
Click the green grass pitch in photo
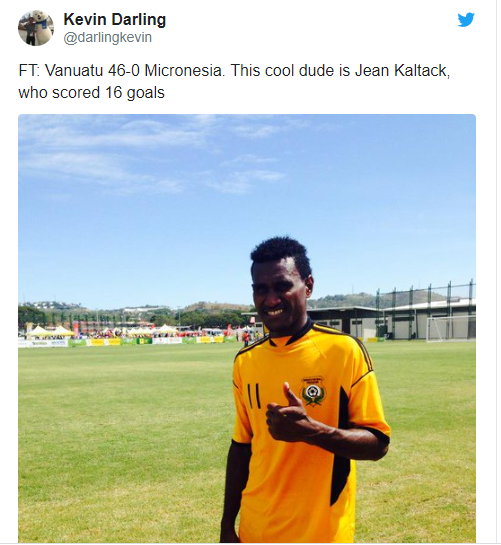pyautogui.click(x=122, y=434)
